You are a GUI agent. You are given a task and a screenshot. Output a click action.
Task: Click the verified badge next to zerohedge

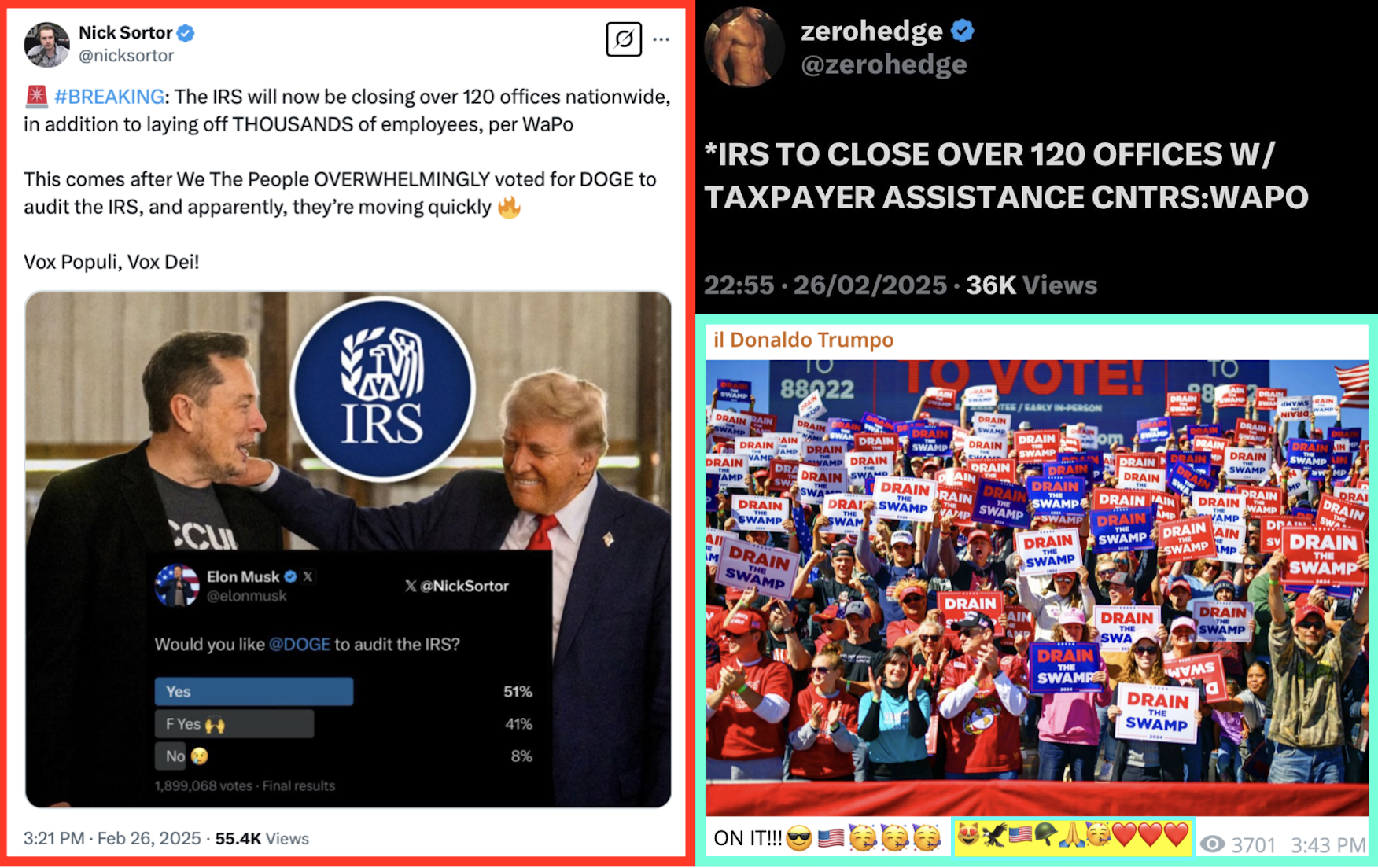tap(963, 31)
